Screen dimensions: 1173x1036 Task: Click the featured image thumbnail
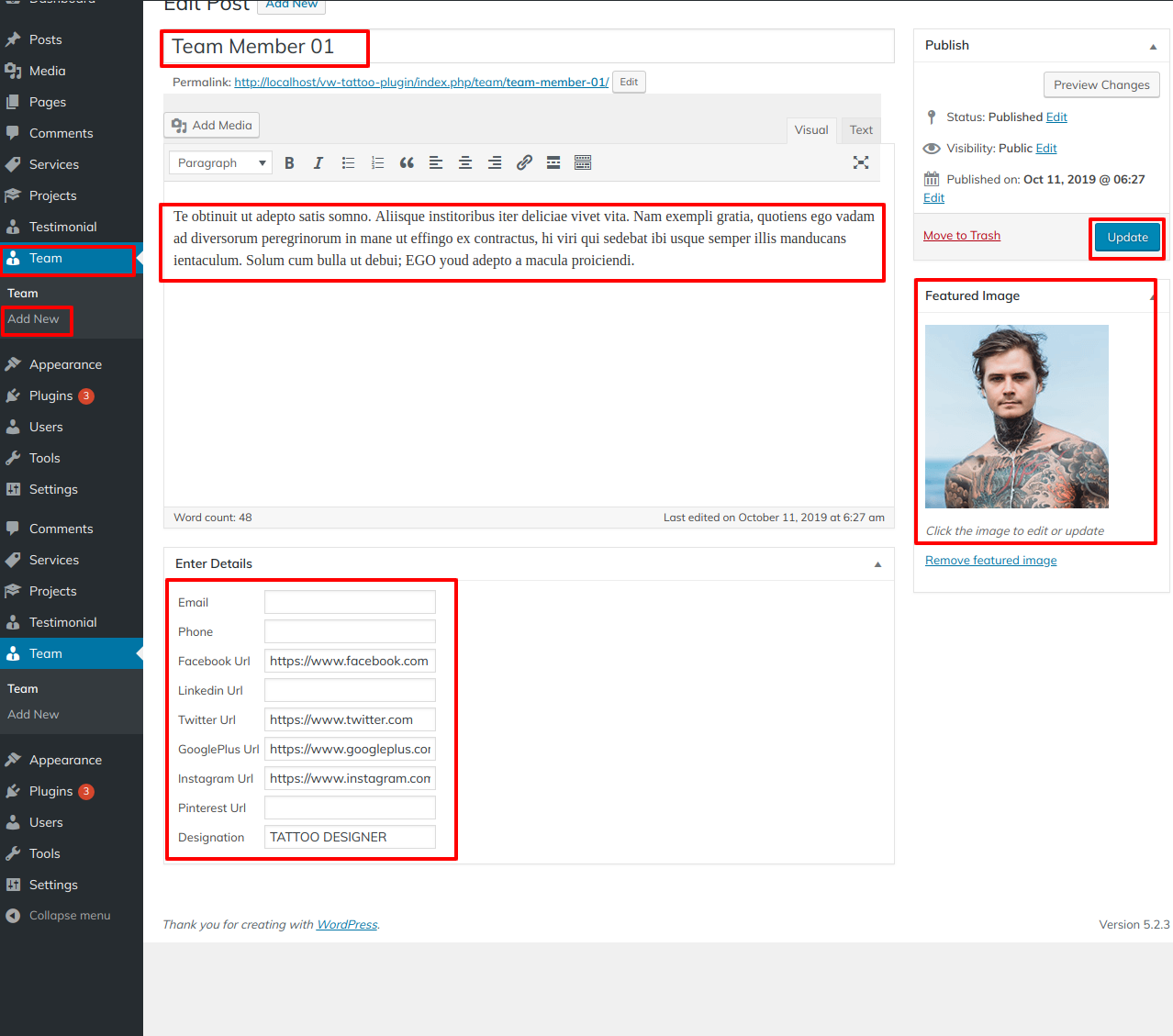1016,417
